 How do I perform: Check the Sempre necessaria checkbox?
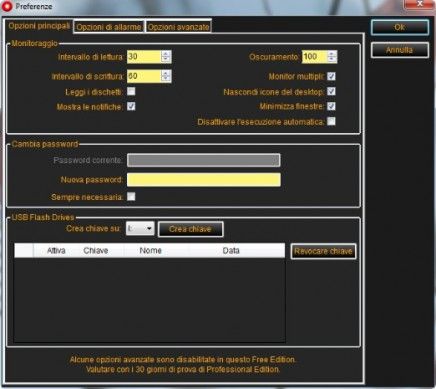pos(131,197)
